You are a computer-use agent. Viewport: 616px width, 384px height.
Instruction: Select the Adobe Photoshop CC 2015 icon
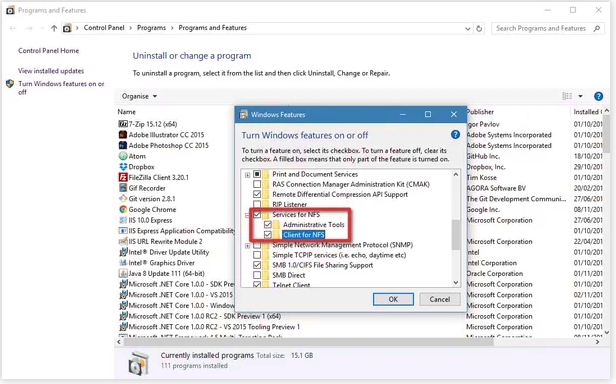(x=123, y=145)
